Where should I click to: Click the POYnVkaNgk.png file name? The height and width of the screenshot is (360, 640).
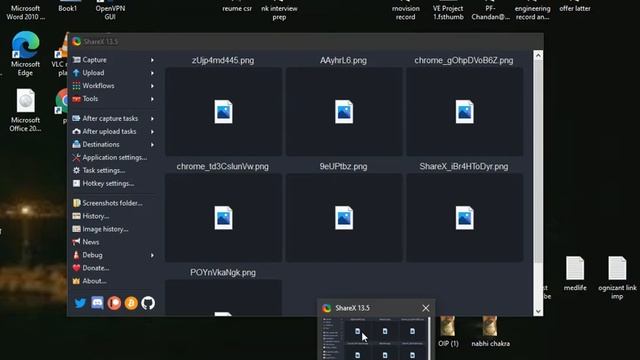coord(223,273)
